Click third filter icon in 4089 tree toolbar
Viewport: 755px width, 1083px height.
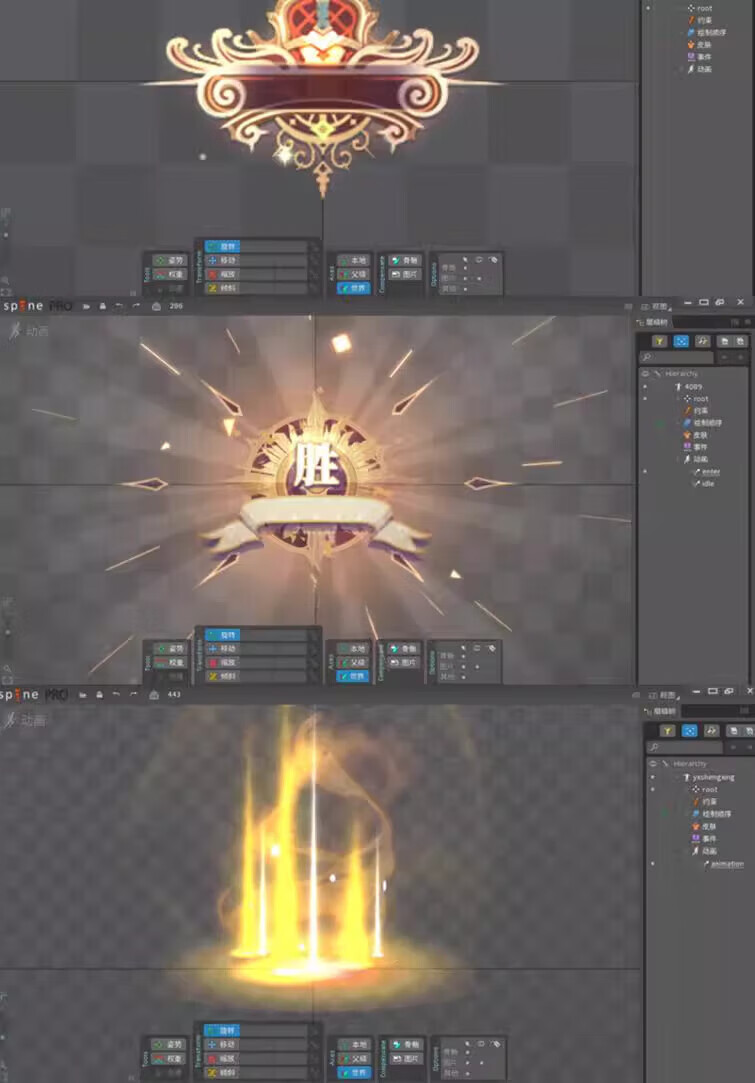pyautogui.click(x=703, y=341)
